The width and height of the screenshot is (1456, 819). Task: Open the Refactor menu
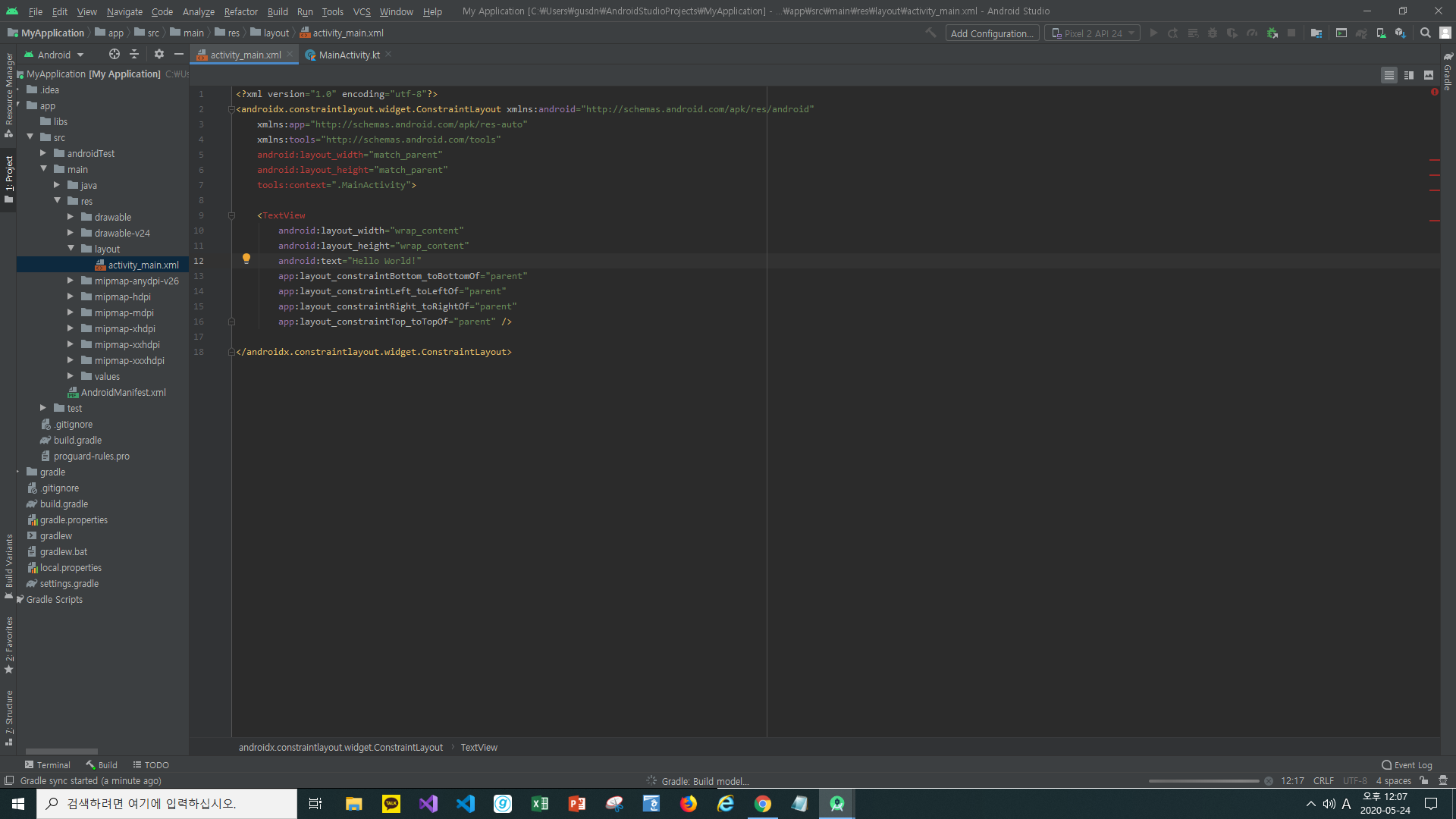click(x=240, y=11)
